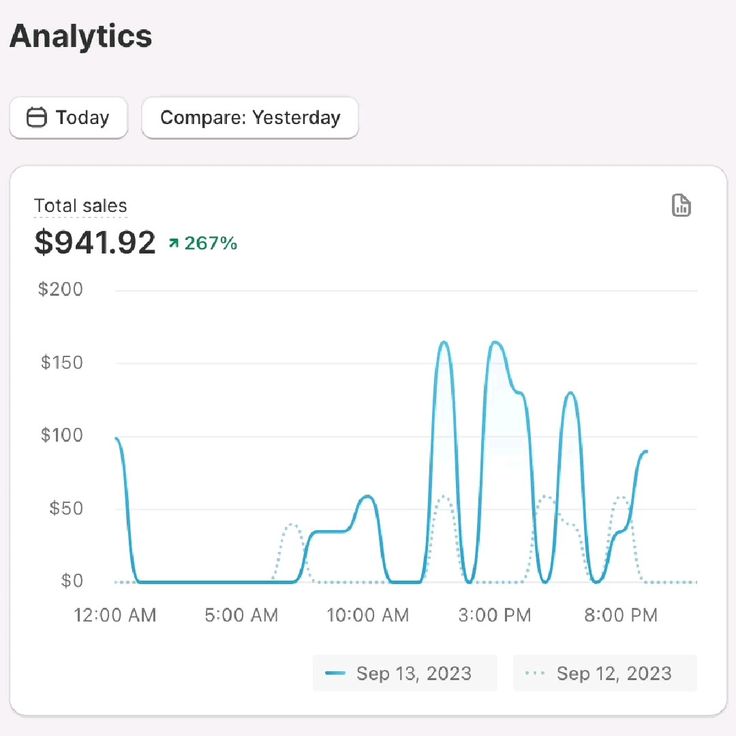Click the $941.92 total sales amount
This screenshot has width=736, height=736.
pos(95,242)
